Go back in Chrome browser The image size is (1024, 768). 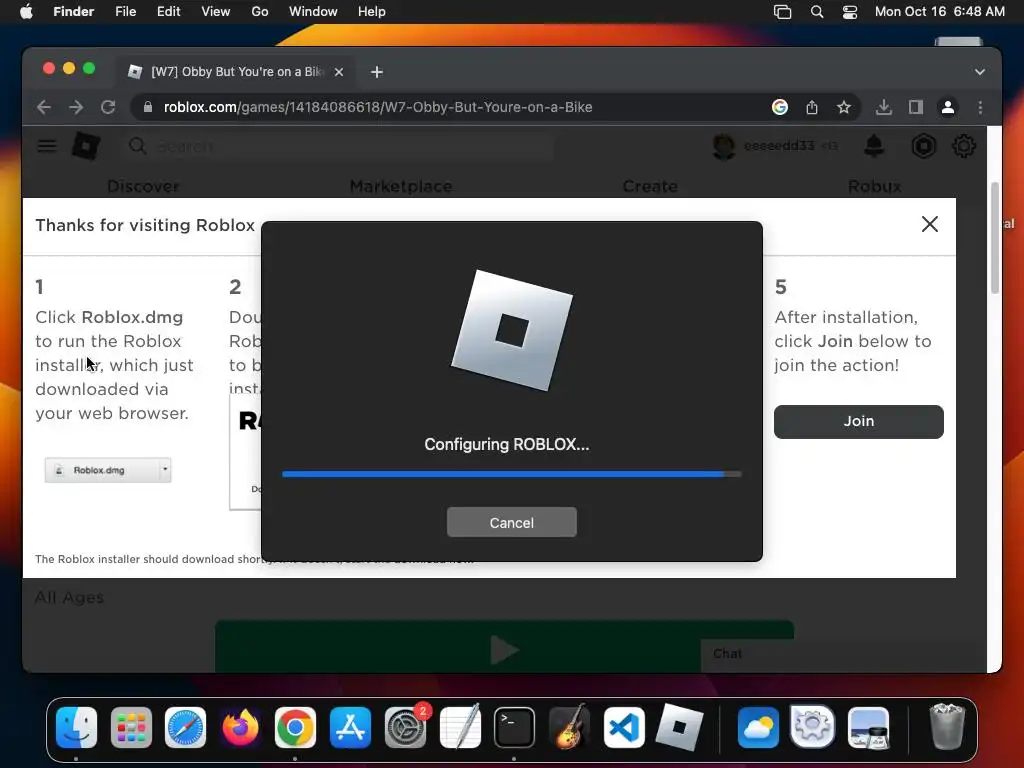pos(44,107)
